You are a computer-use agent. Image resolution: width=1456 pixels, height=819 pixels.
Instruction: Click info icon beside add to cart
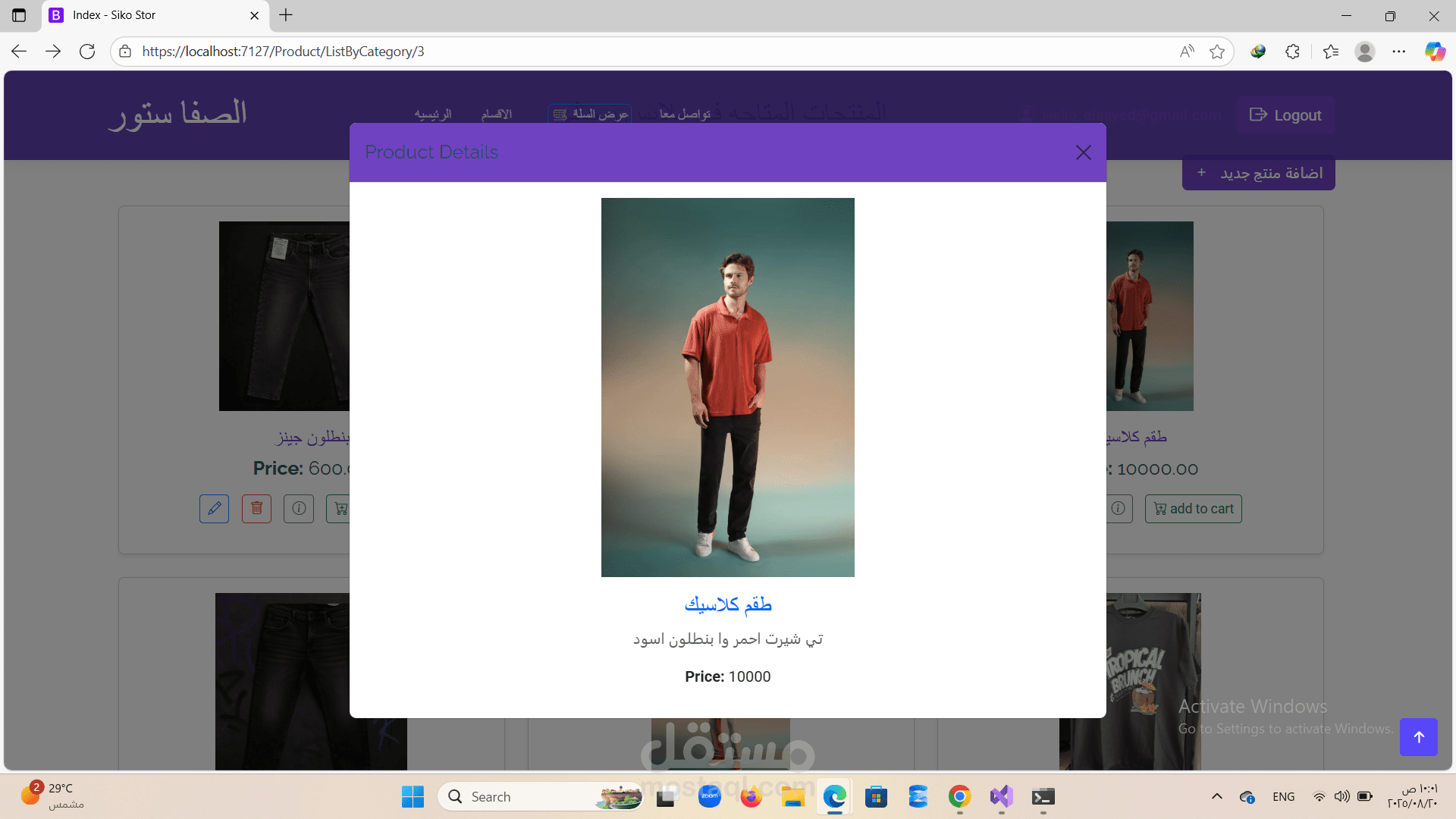pyautogui.click(x=1118, y=508)
